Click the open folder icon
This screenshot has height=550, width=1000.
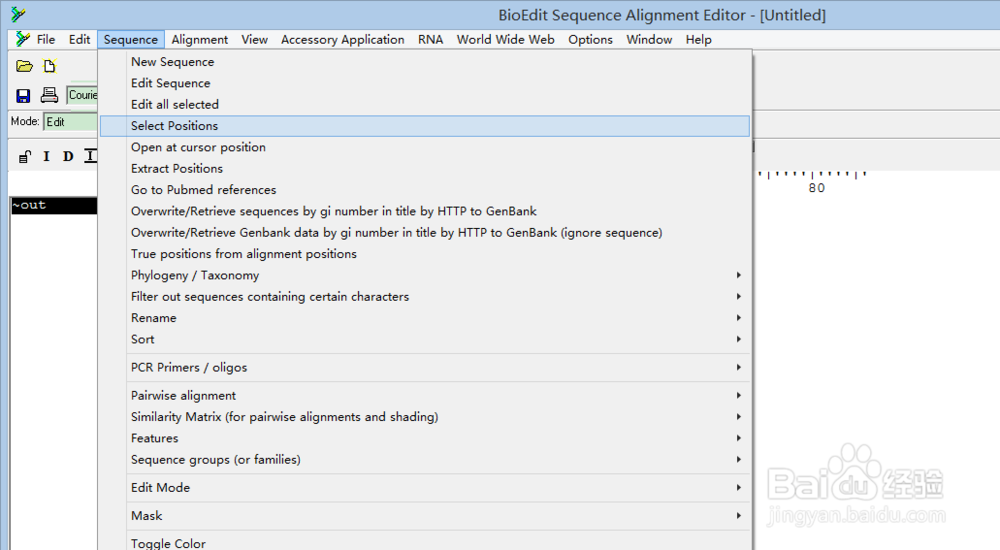(24, 66)
